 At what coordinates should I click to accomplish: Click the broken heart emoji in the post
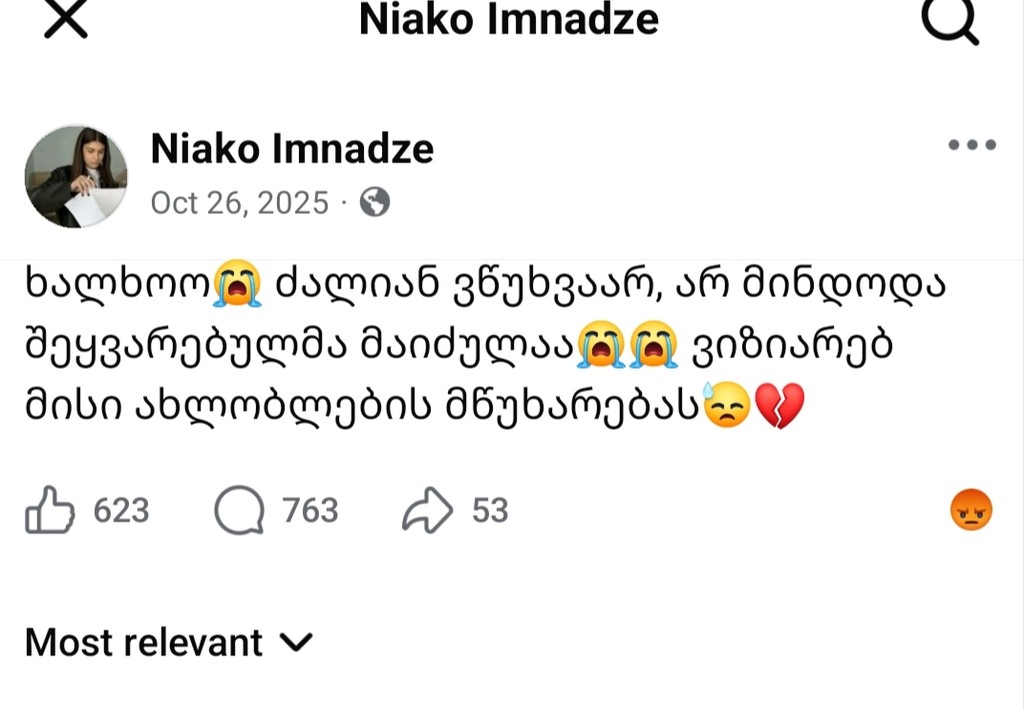tap(780, 408)
